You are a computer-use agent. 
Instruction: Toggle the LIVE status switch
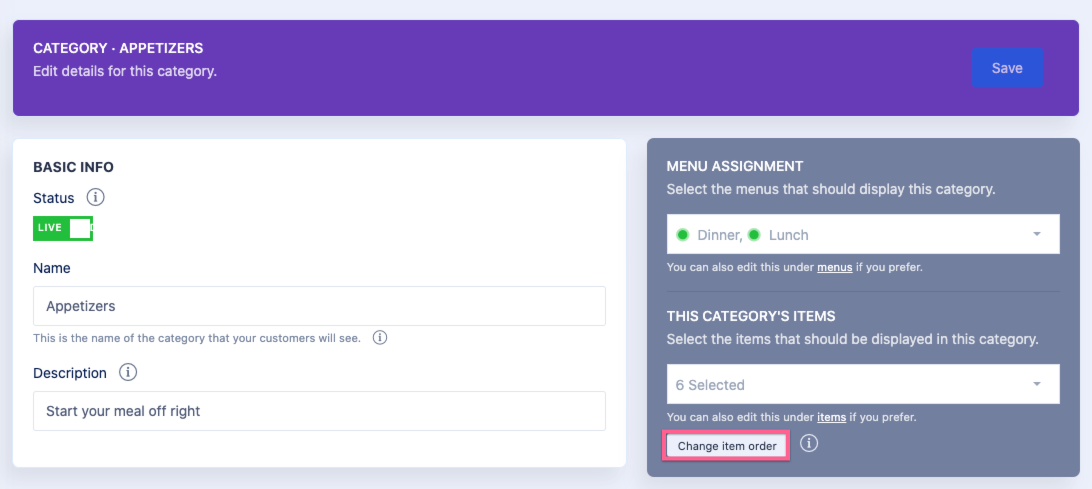63,228
